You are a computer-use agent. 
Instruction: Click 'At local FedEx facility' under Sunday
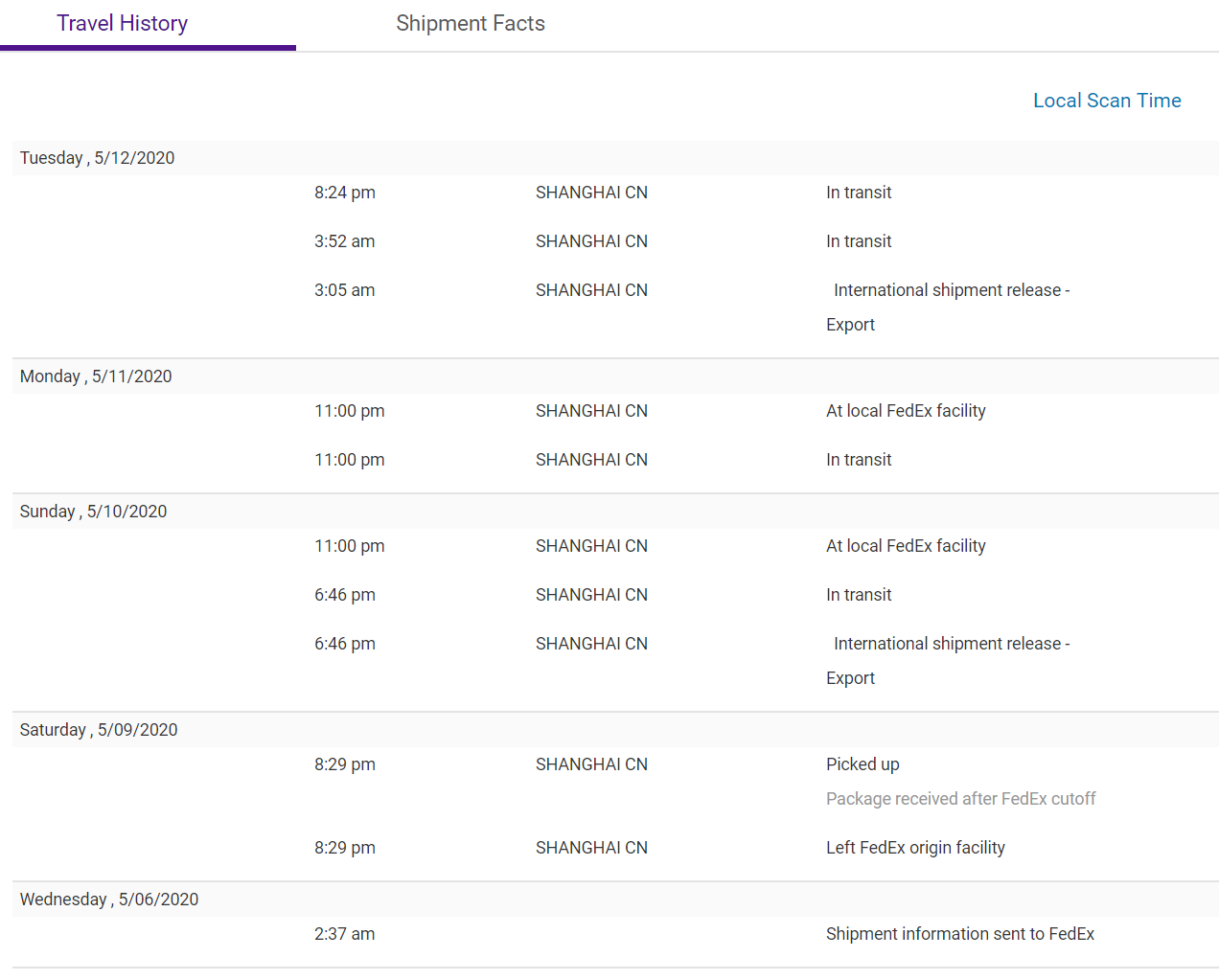tap(906, 546)
